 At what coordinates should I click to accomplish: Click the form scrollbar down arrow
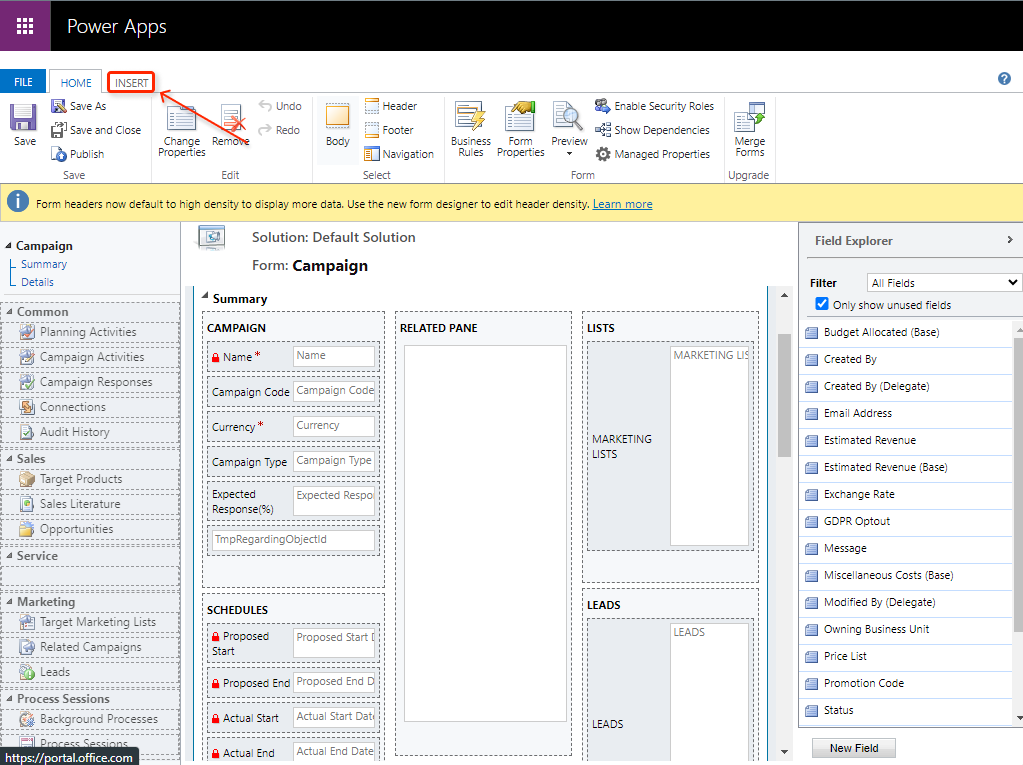coord(784,752)
